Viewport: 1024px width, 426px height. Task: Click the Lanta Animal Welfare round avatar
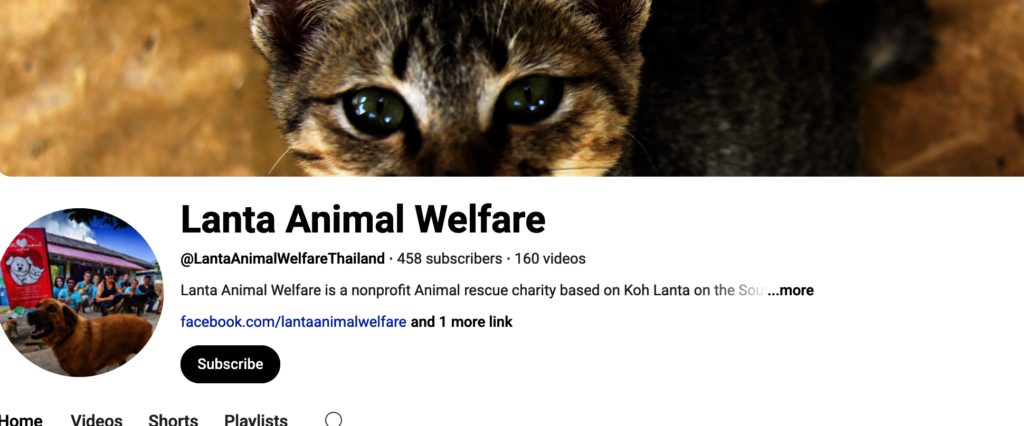coord(80,293)
